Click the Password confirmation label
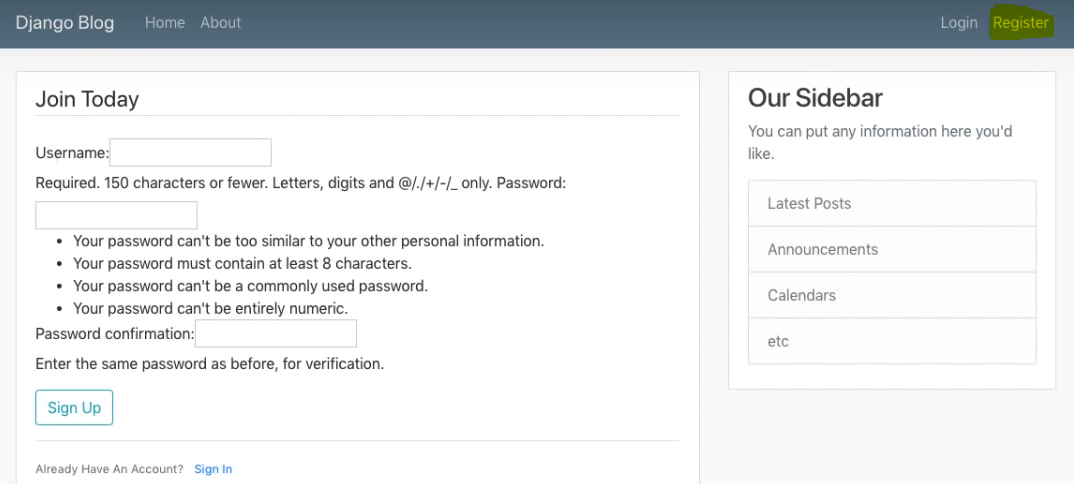The width and height of the screenshot is (1074, 484). 114,334
